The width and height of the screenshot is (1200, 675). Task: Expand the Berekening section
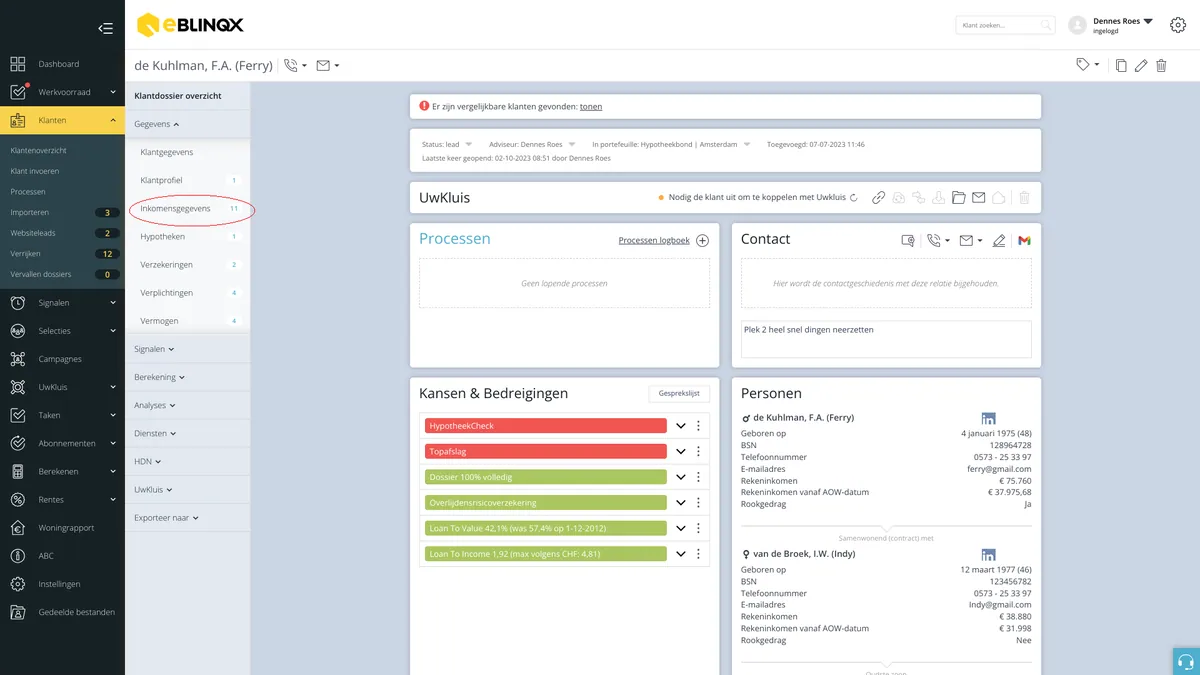coord(160,377)
